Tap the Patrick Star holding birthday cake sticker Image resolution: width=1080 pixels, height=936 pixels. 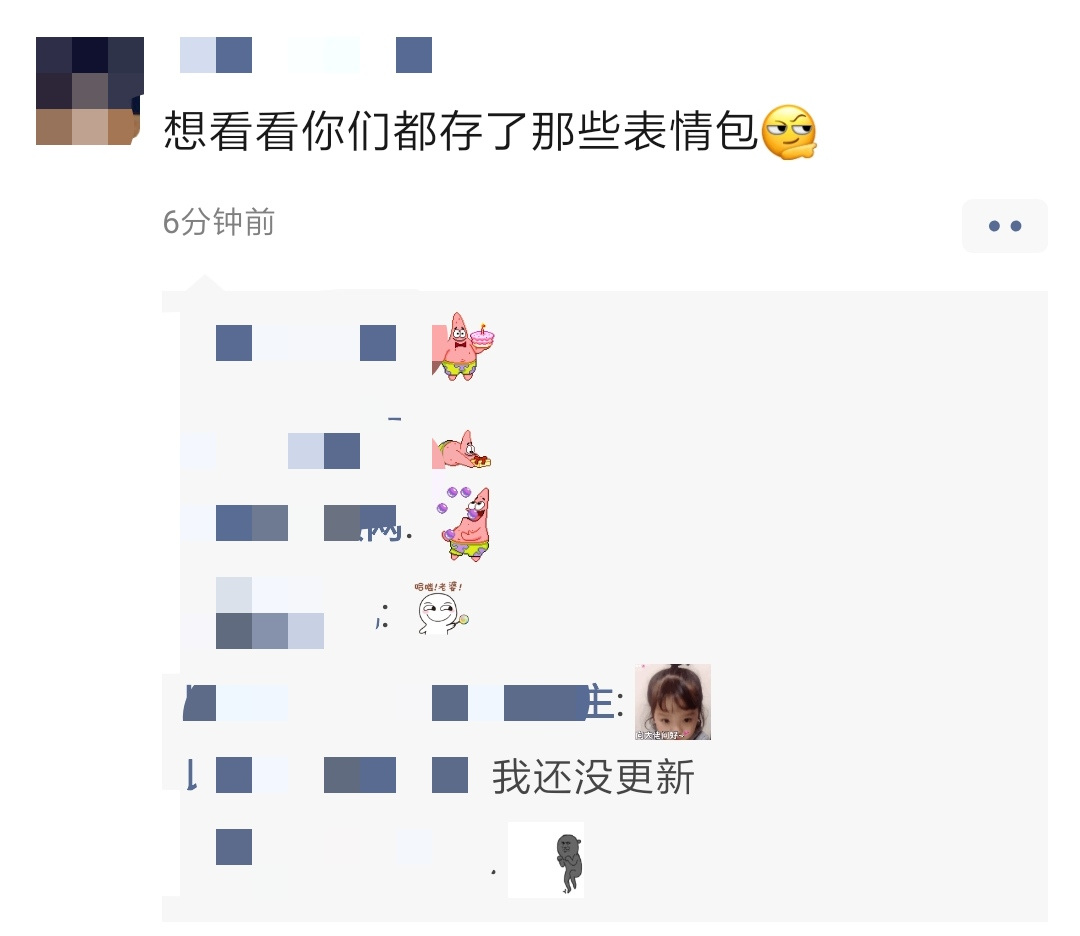(x=463, y=346)
